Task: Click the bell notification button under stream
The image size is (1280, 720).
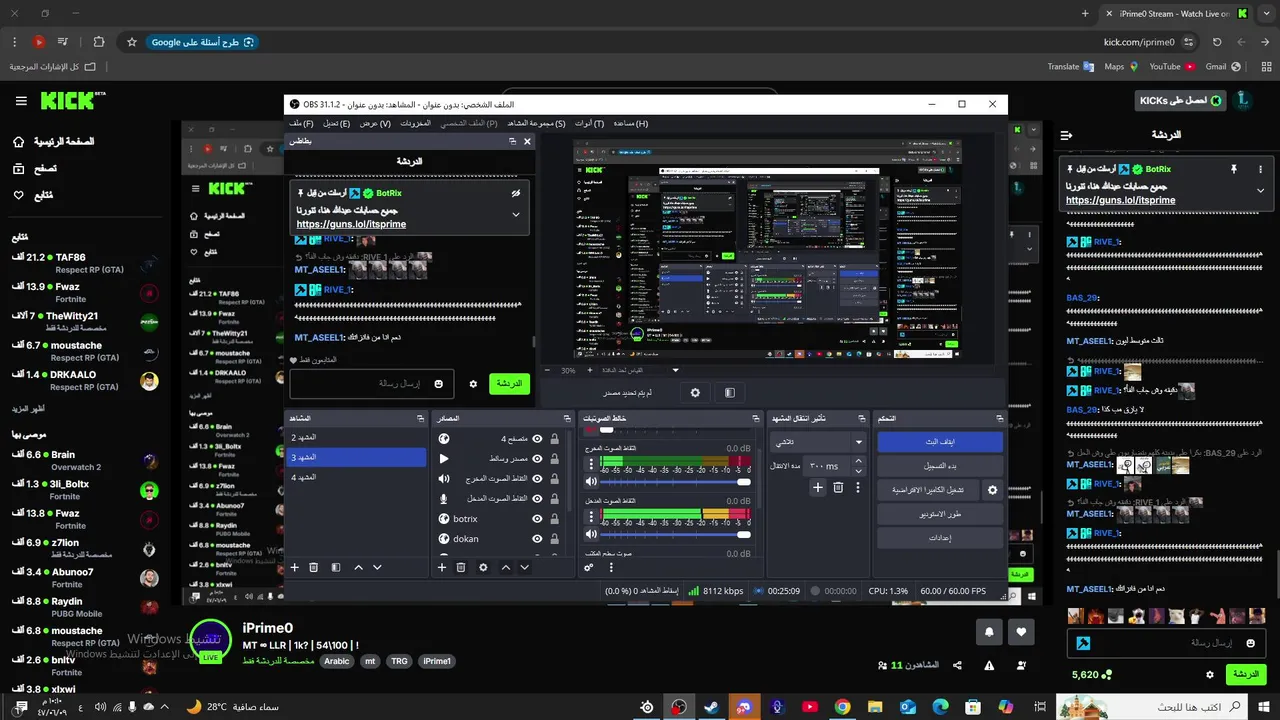Action: (989, 632)
